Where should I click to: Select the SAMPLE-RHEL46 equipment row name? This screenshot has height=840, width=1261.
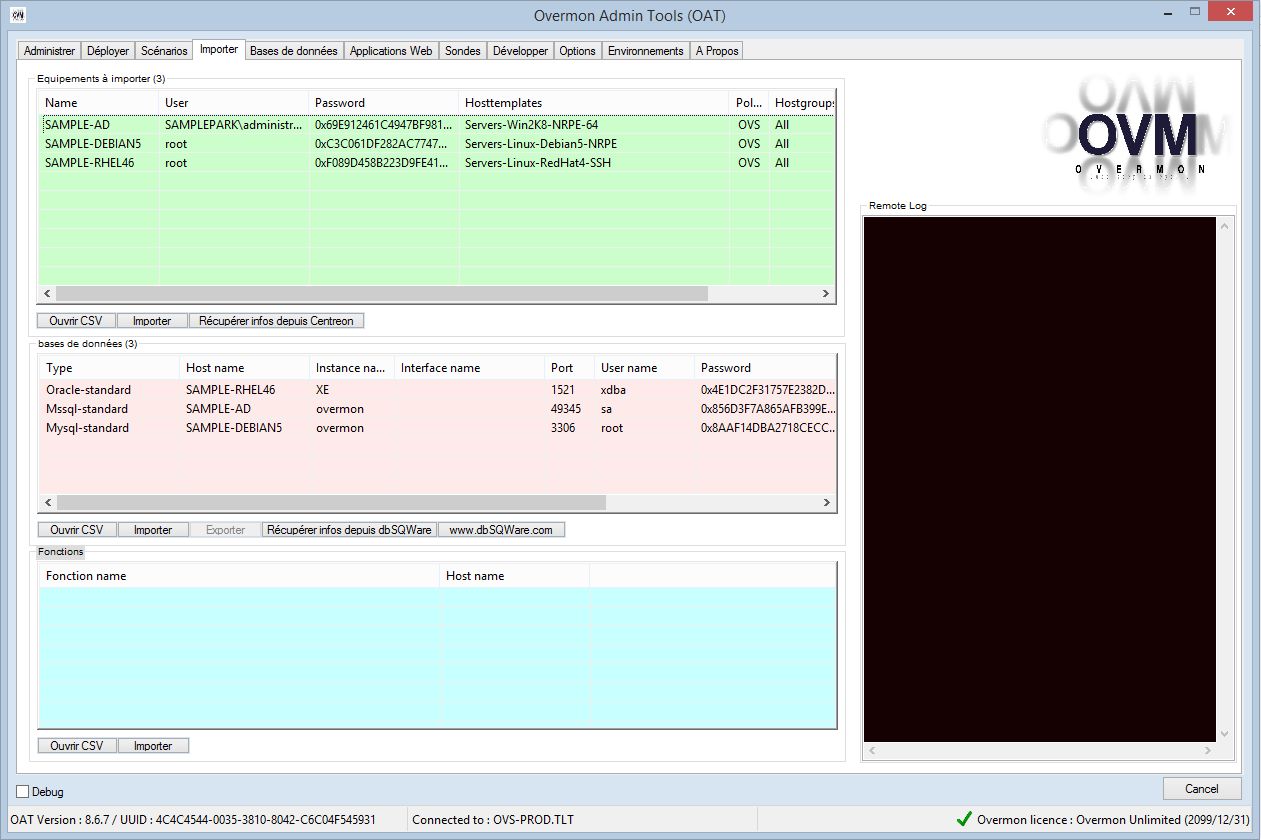(x=90, y=163)
